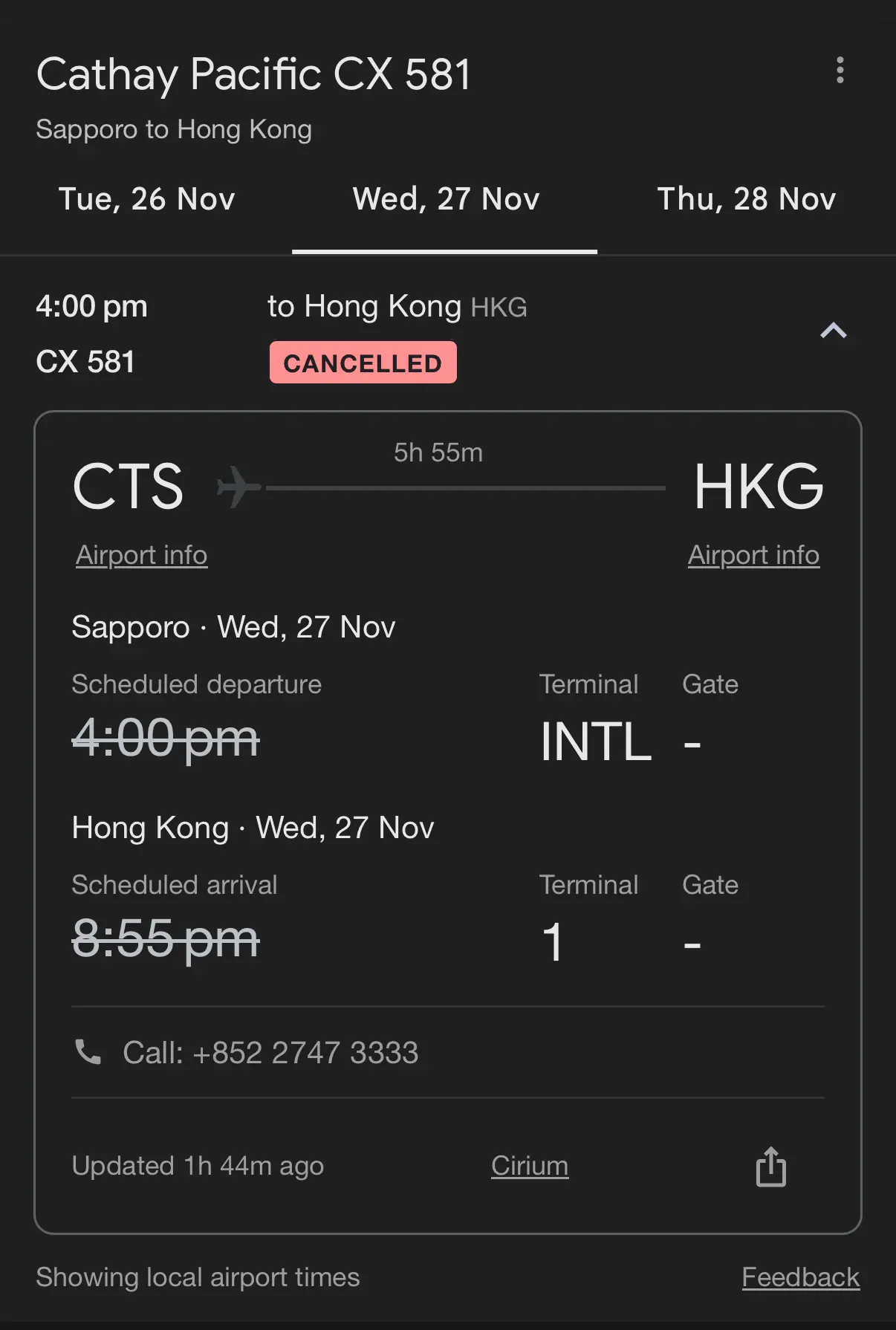This screenshot has height=1330, width=896.
Task: Call +852 2747 3333
Action: (x=270, y=1053)
